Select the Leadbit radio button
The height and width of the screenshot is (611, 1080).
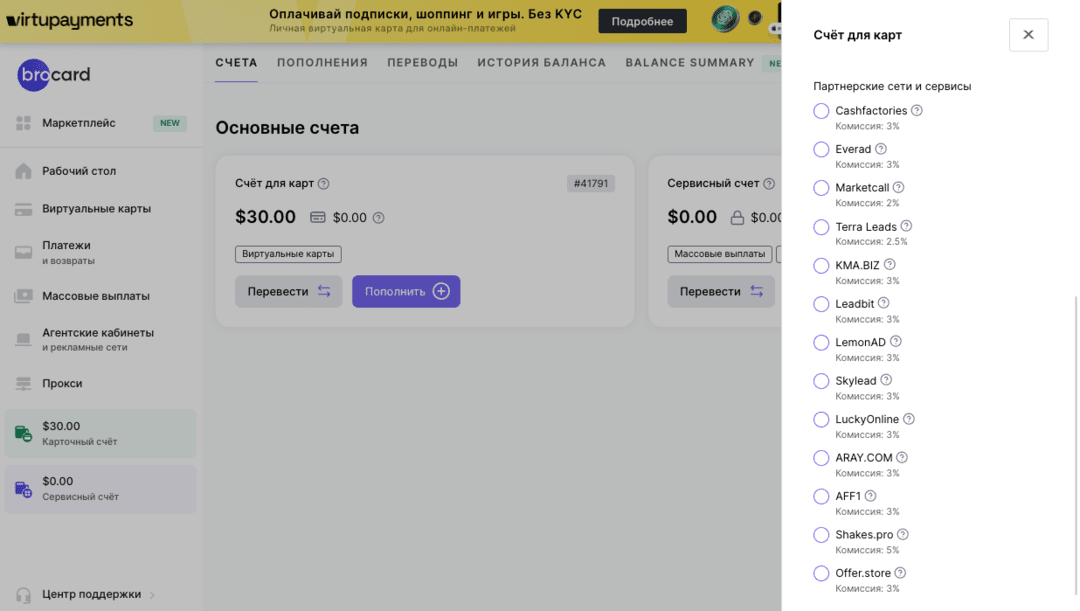821,304
